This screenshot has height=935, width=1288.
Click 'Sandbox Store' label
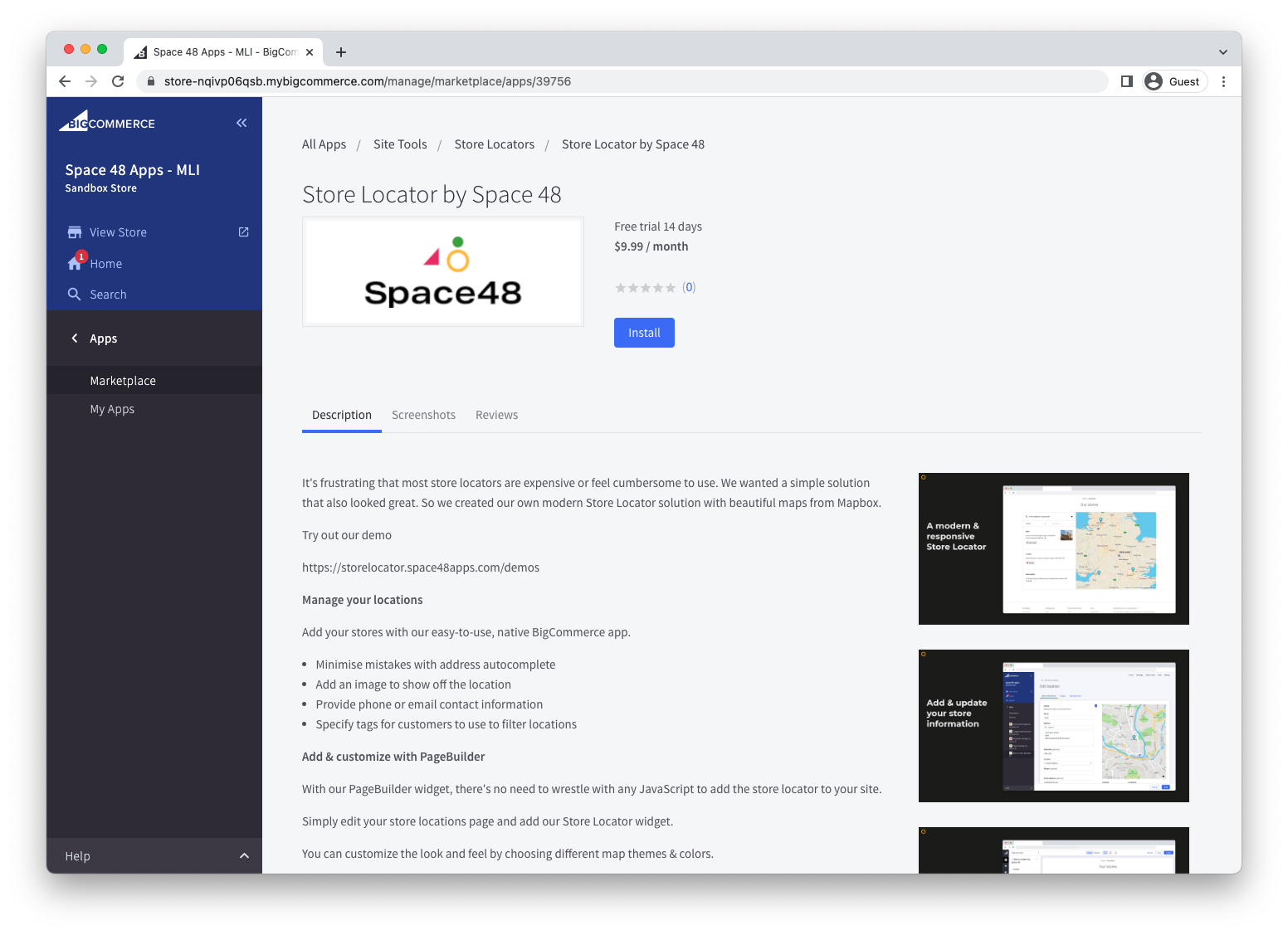coord(101,188)
